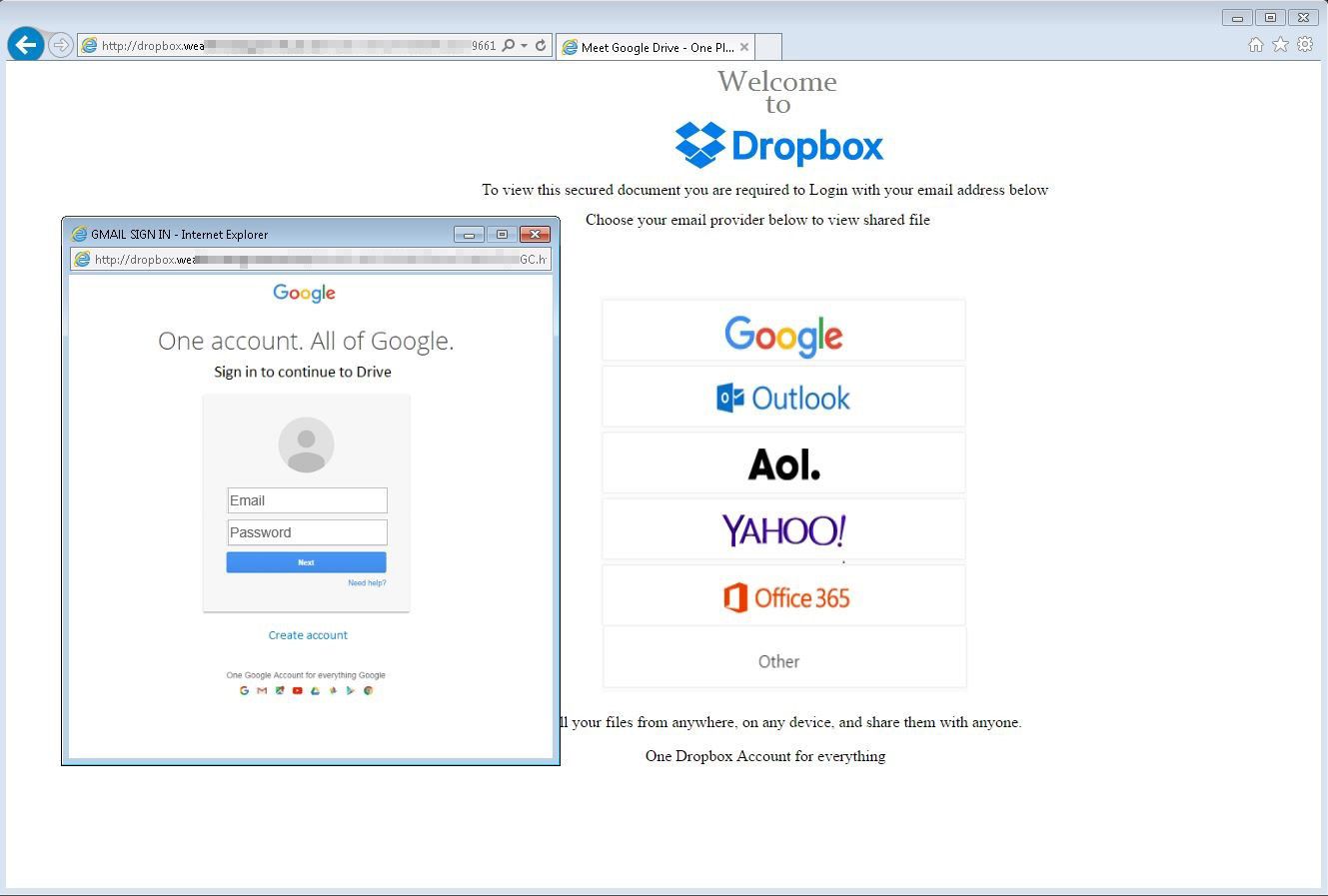Select the 'Meet Google Drive' tab
The image size is (1328, 896).
click(657, 47)
